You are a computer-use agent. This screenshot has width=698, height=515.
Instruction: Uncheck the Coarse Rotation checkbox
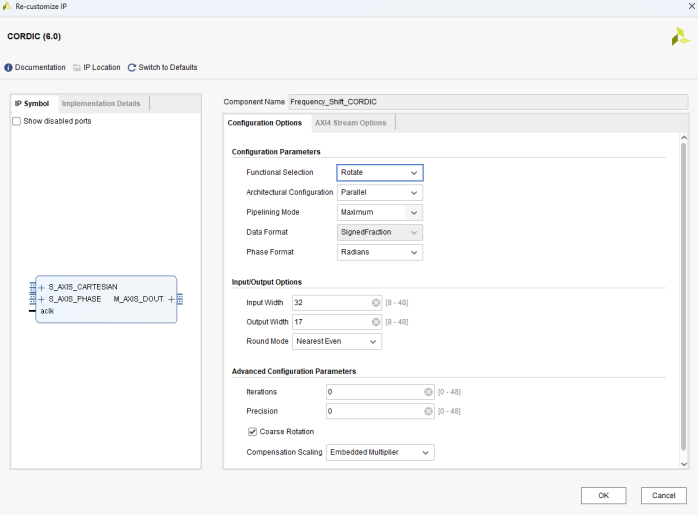252,432
